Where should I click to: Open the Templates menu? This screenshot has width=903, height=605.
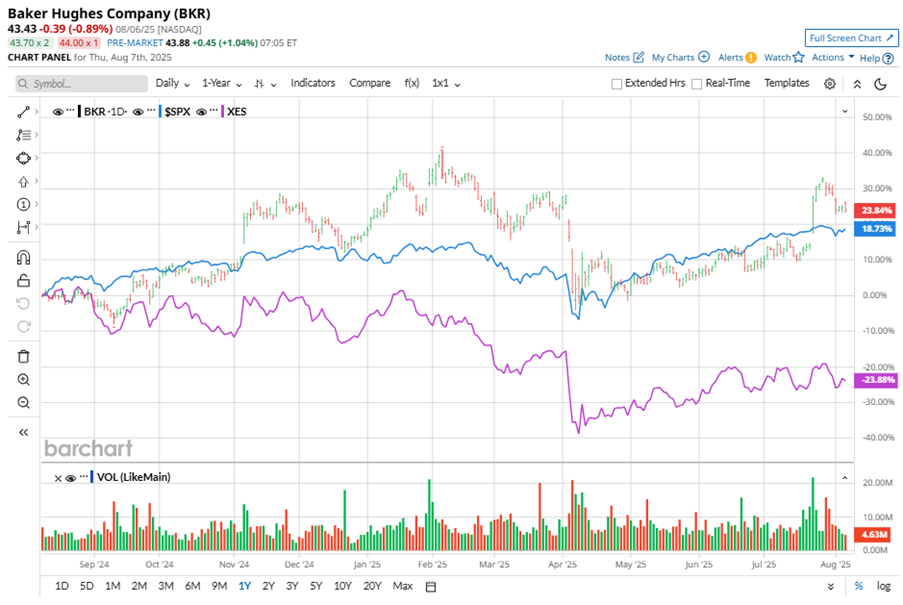[x=787, y=83]
